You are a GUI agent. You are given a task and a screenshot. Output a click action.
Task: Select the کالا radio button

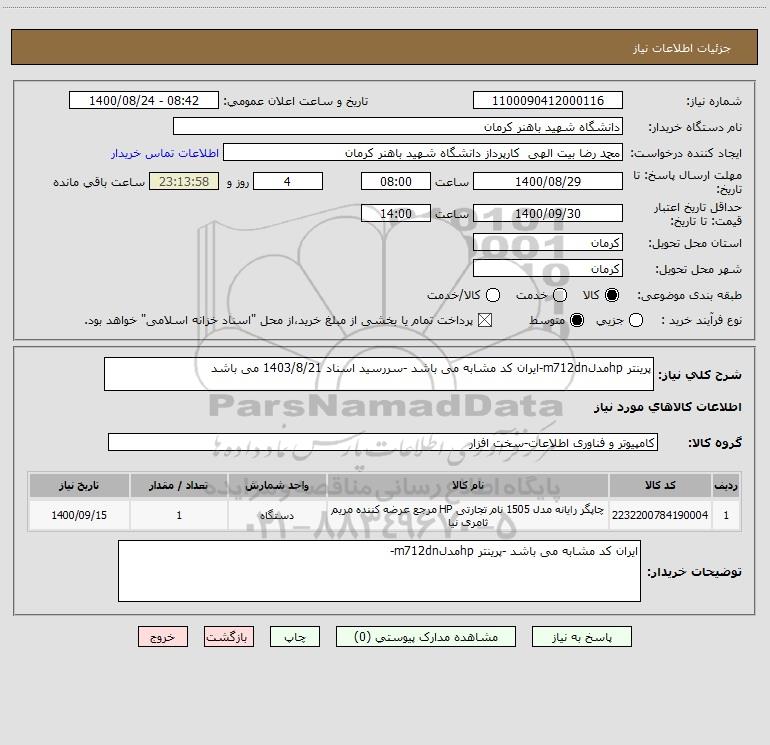612,295
